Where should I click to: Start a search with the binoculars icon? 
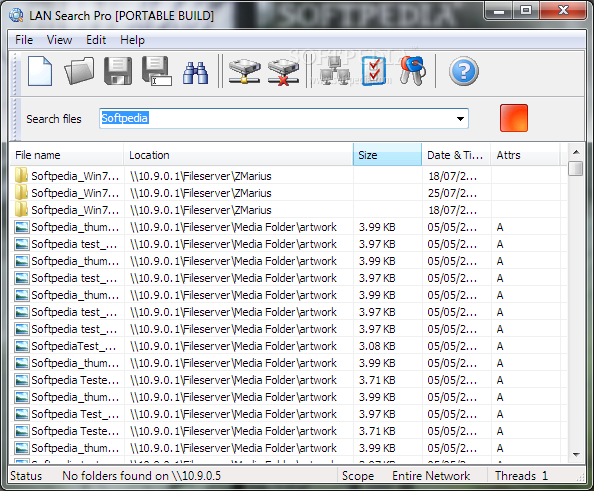[195, 72]
